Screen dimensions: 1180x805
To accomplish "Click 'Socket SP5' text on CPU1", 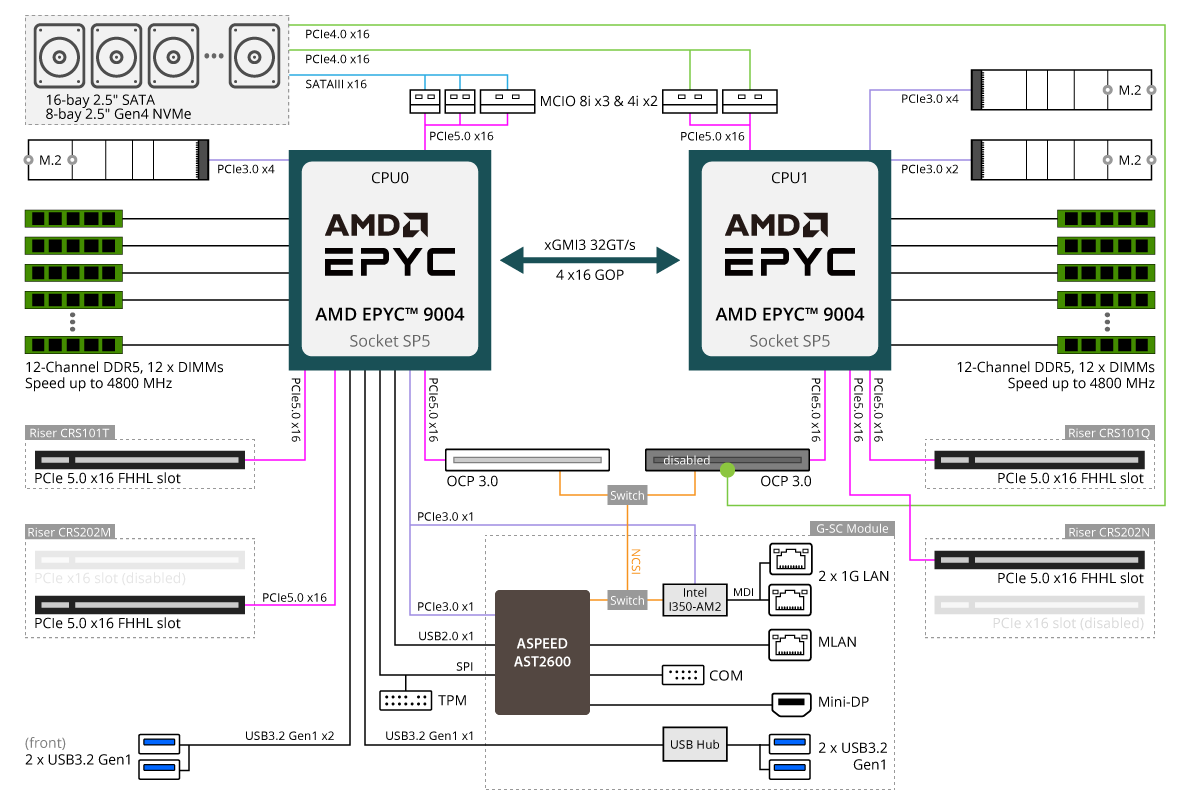I will coord(789,341).
